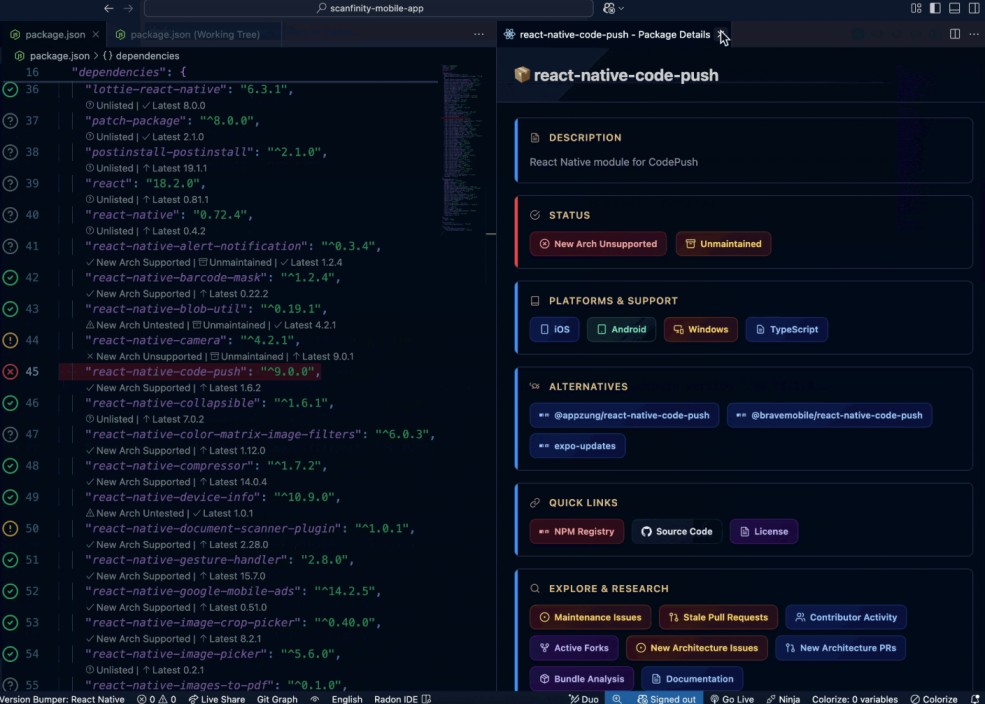Image resolution: width=985 pixels, height=704 pixels.
Task: Go back with the navigation arrow
Action: 109,8
